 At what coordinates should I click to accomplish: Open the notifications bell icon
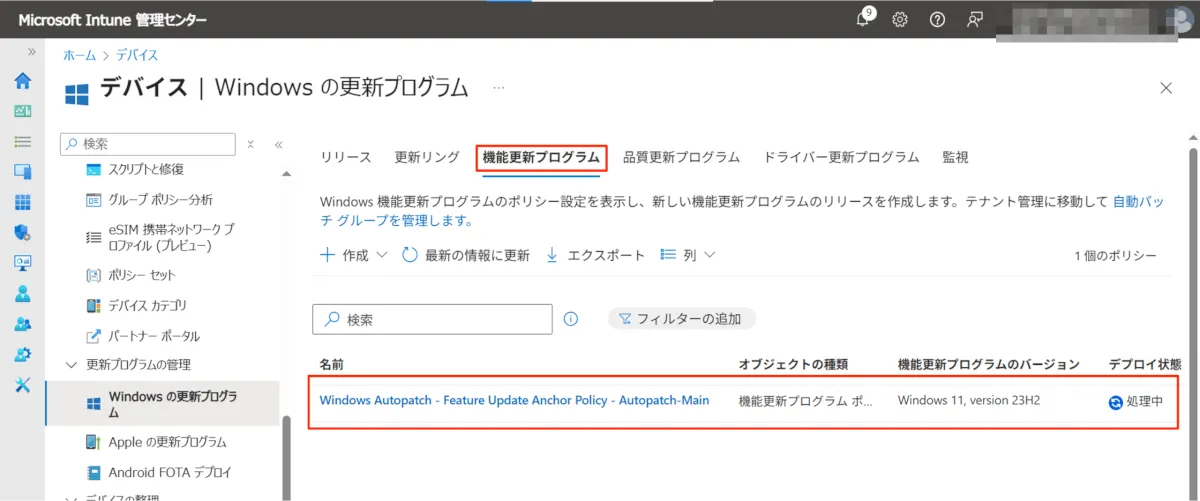864,19
